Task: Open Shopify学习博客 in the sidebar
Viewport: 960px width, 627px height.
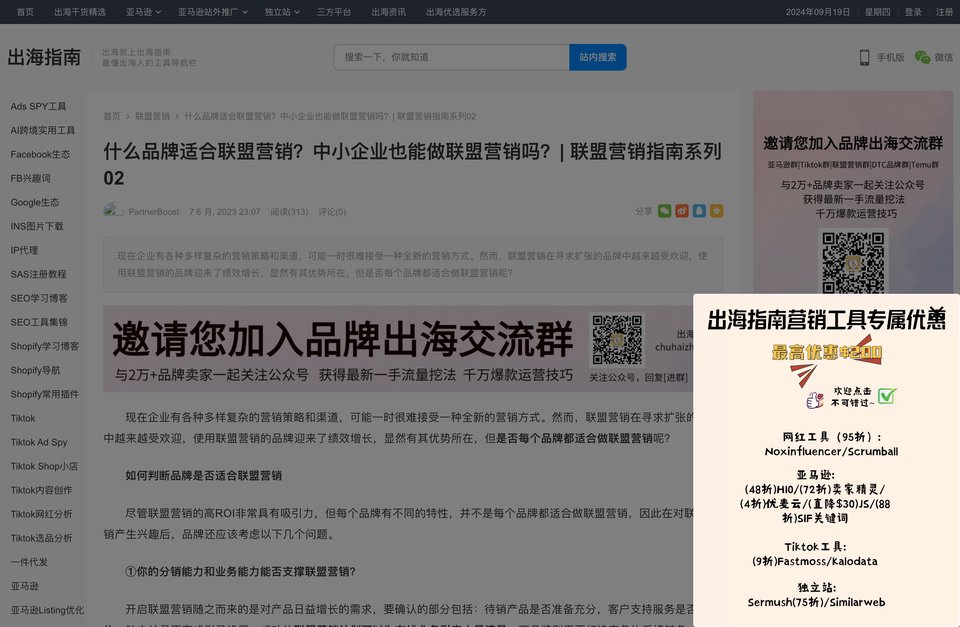Action: (44, 346)
